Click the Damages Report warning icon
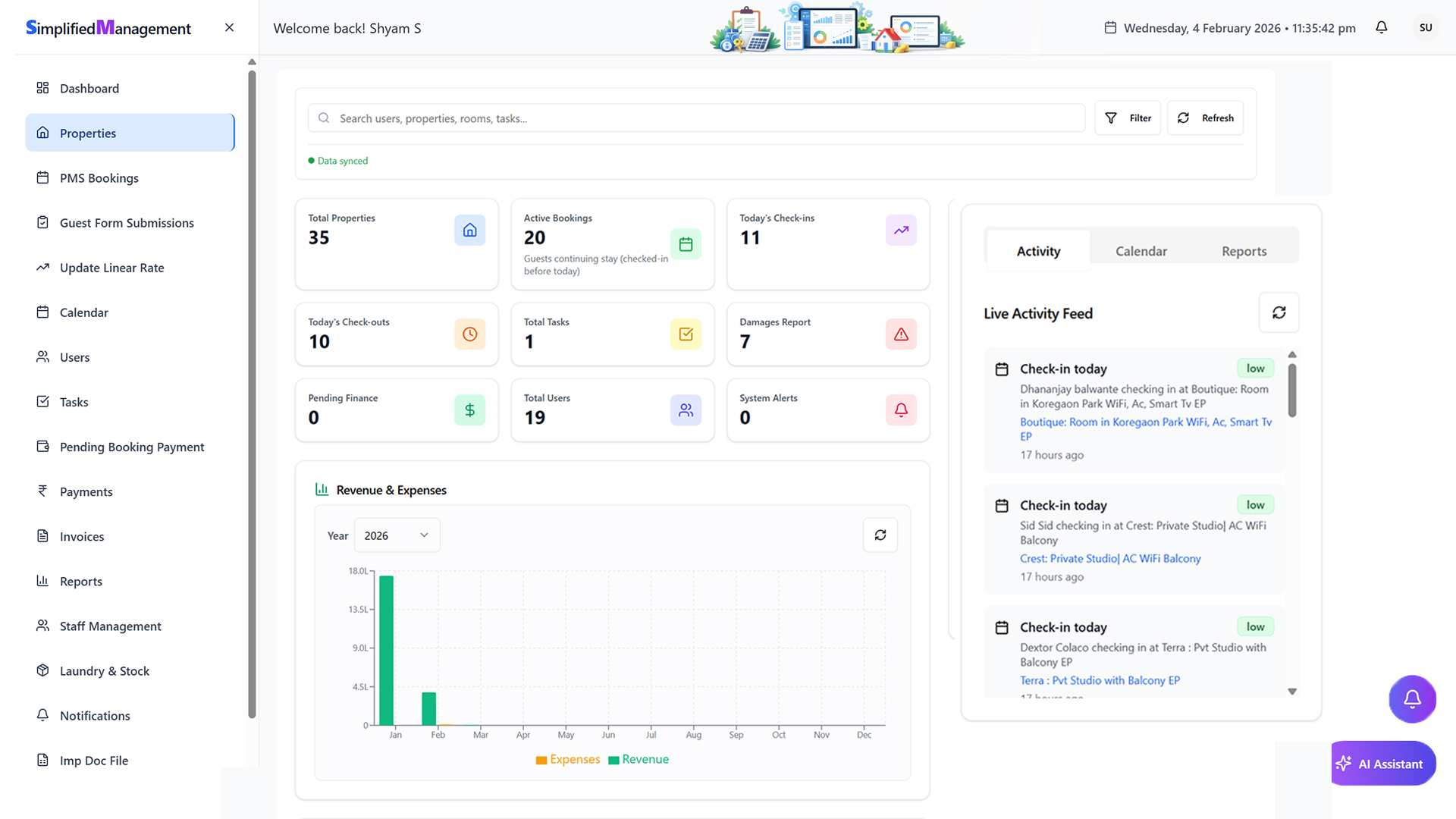Image resolution: width=1456 pixels, height=819 pixels. point(901,334)
